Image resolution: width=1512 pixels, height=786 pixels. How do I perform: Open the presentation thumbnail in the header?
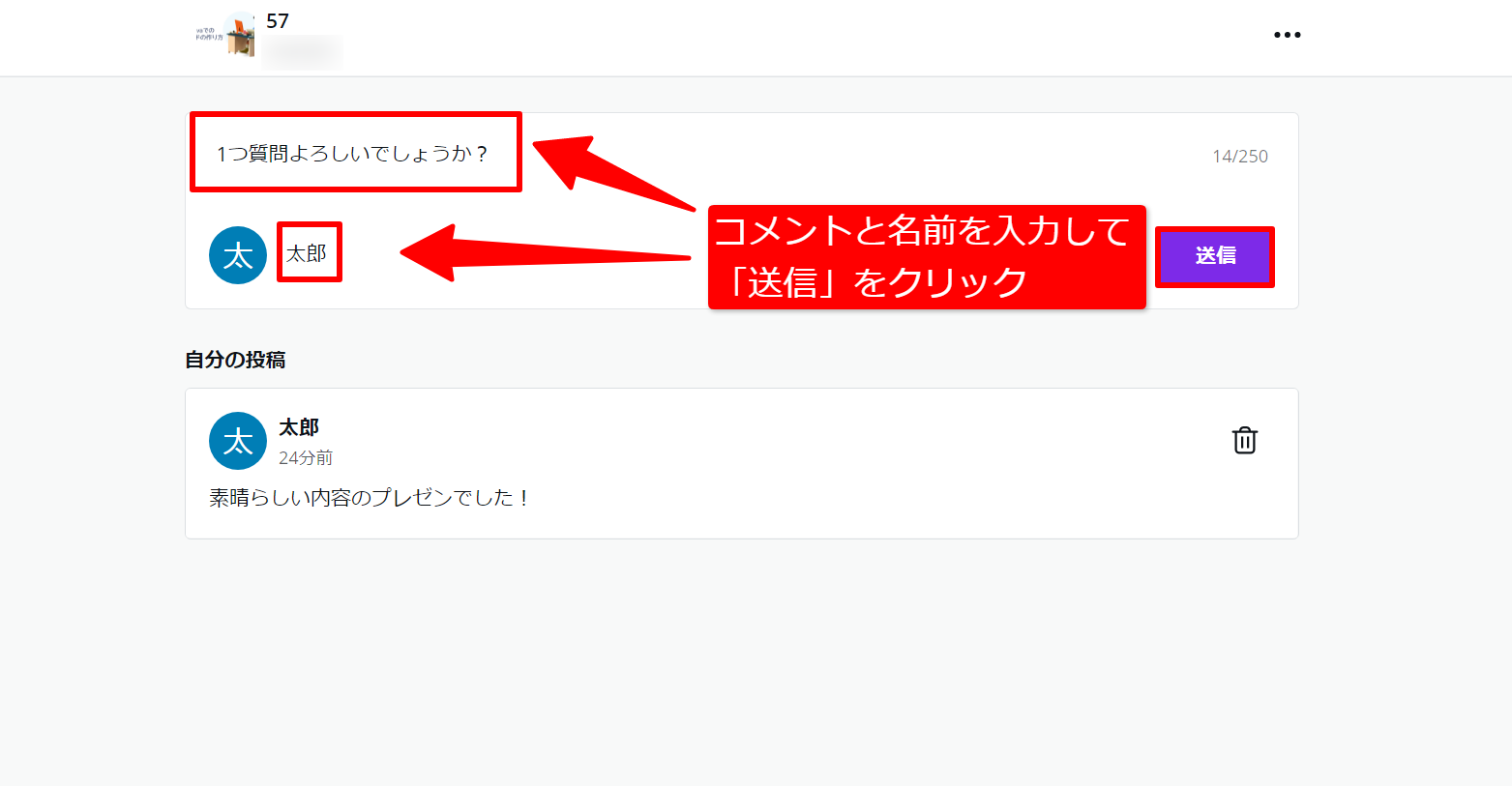point(225,35)
